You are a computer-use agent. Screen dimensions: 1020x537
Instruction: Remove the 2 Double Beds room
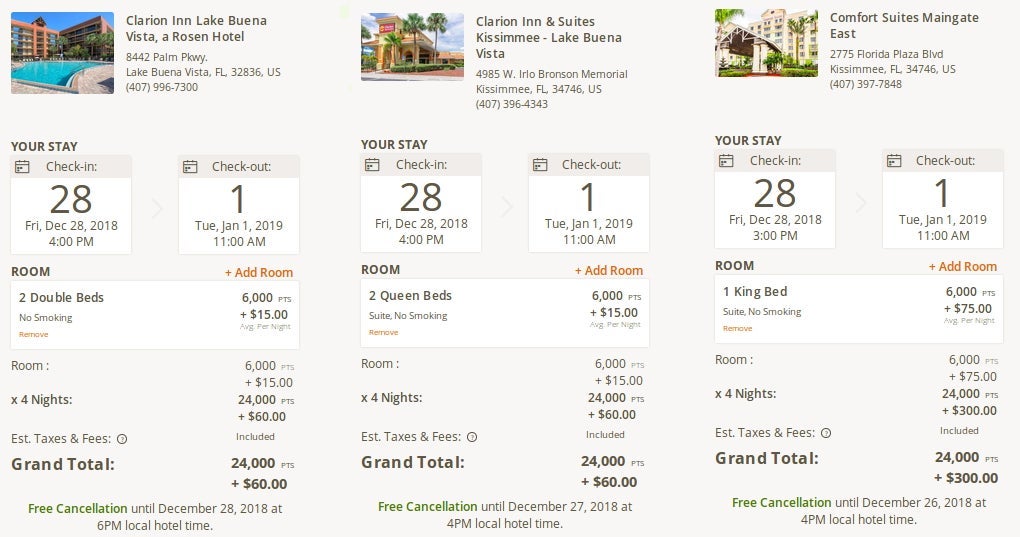click(x=34, y=334)
